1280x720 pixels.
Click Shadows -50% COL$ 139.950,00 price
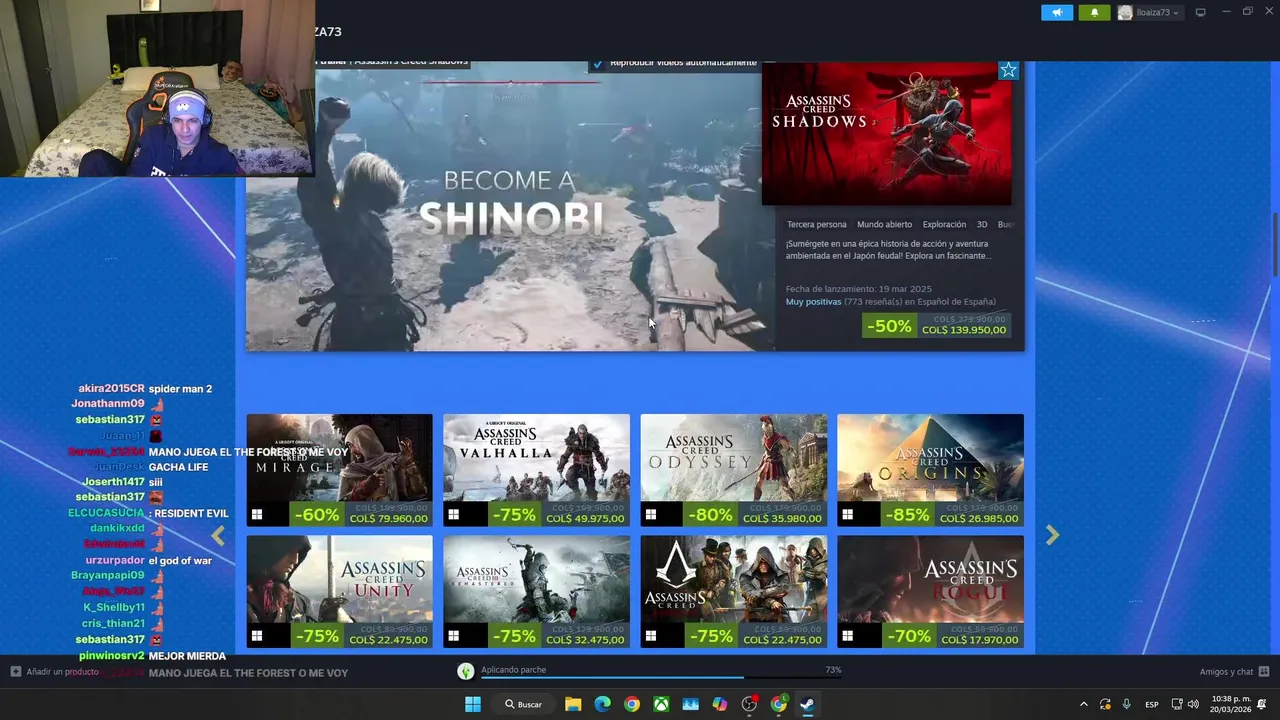click(x=937, y=326)
